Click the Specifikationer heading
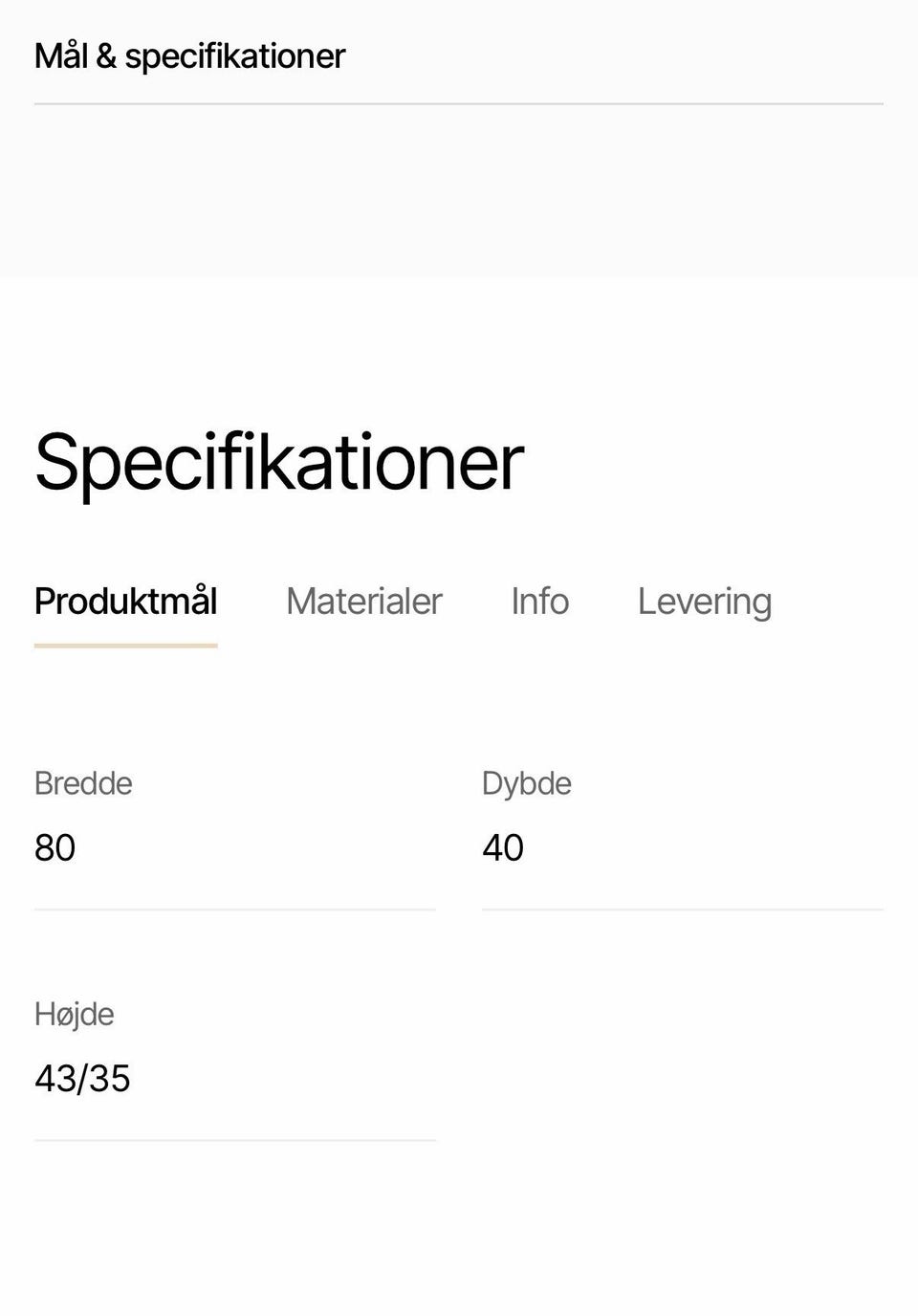This screenshot has width=918, height=1316. pyautogui.click(x=278, y=463)
